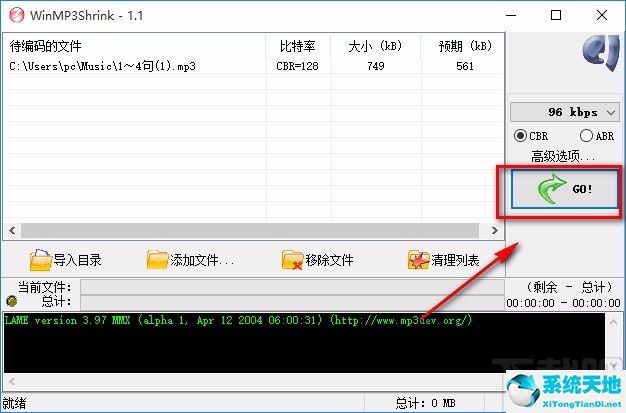Open 高级选项 advanced options
The image size is (626, 413).
click(563, 156)
